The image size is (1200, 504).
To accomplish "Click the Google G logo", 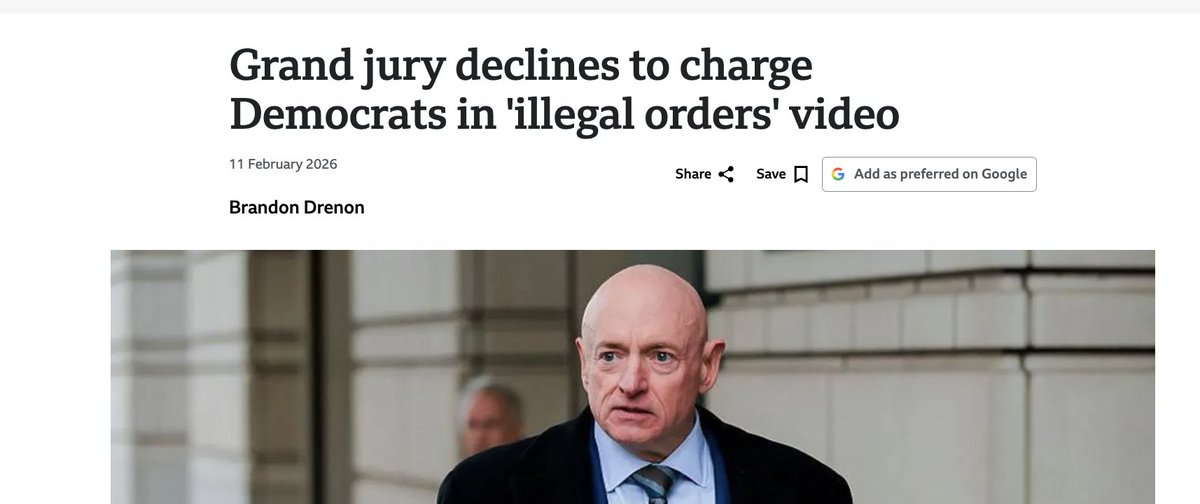I will pos(837,174).
